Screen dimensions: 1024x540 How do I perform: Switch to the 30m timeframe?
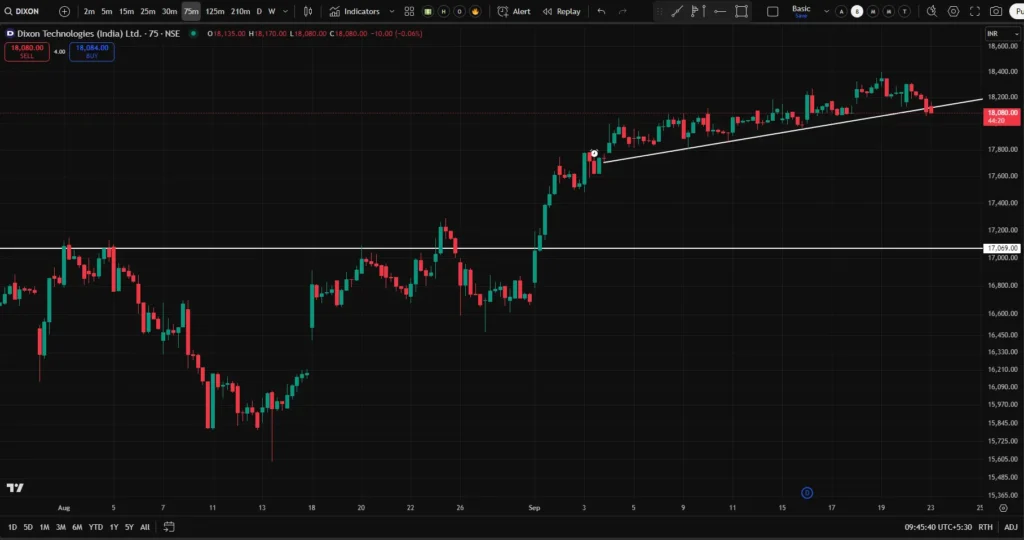[x=169, y=11]
